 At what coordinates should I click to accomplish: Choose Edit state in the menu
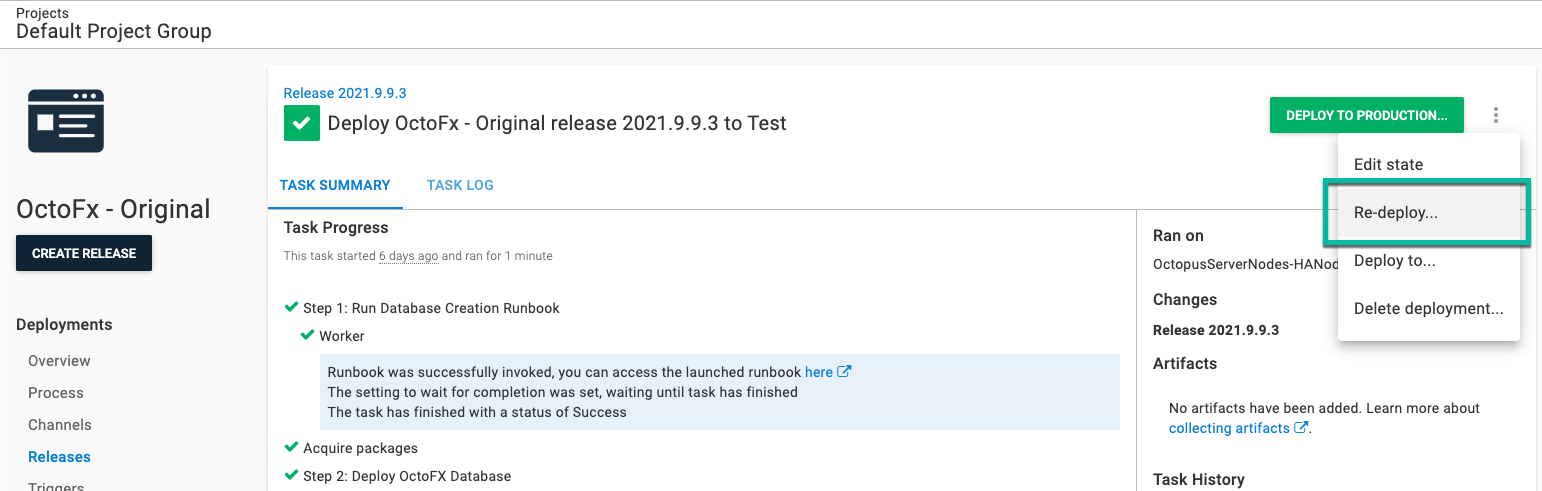pos(1387,165)
